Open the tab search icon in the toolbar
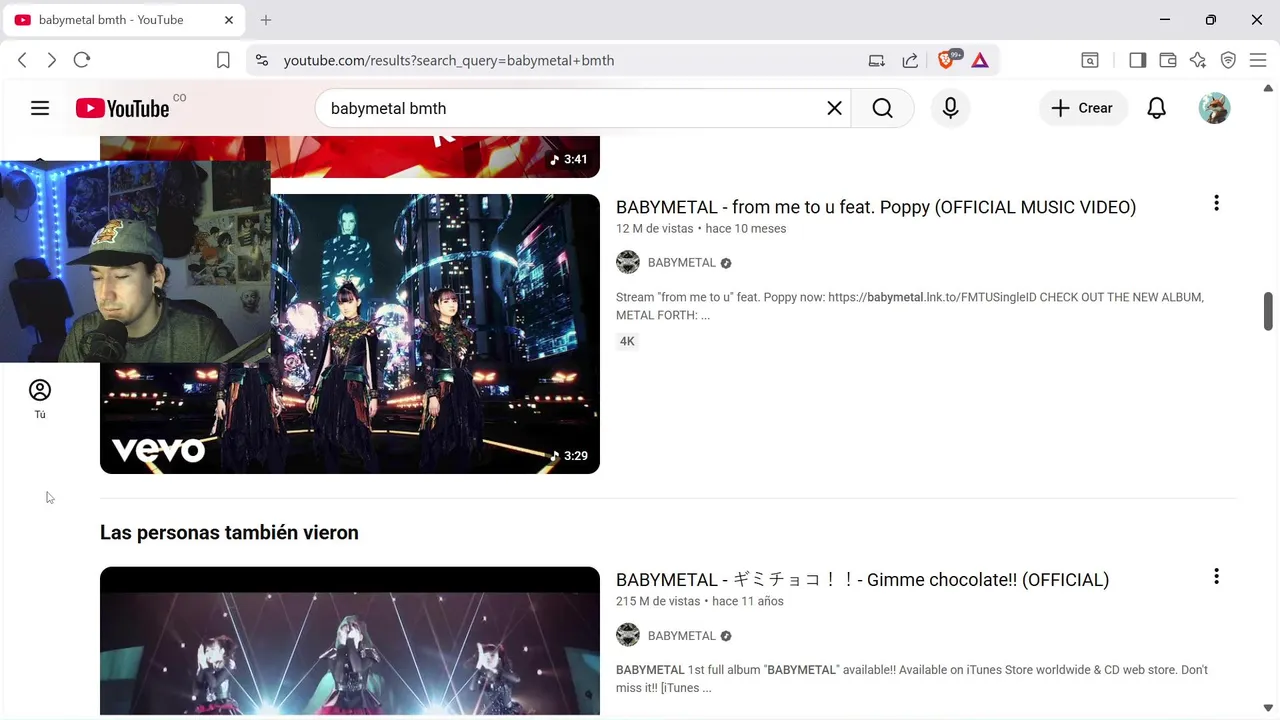 point(1090,60)
